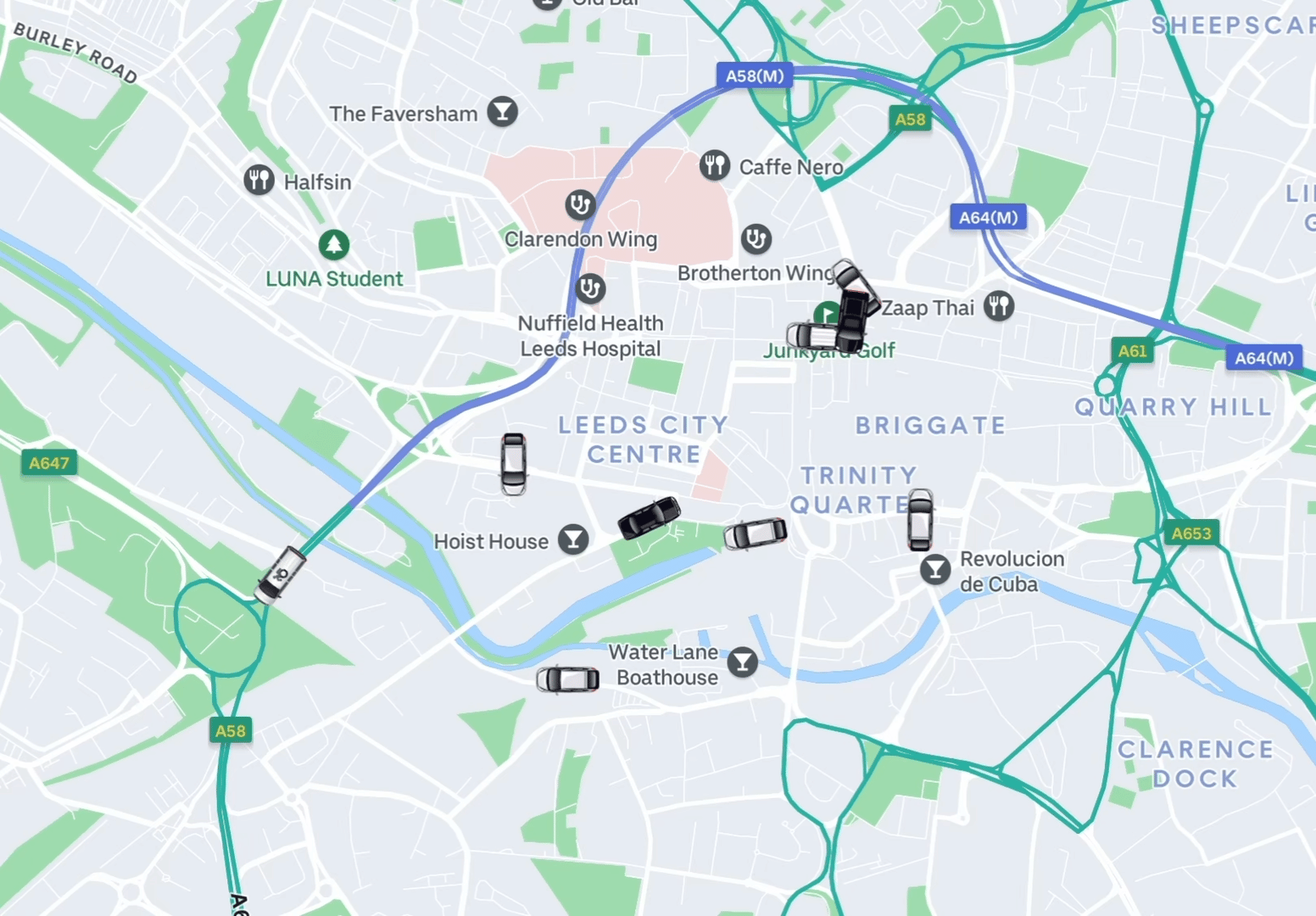
Task: Tap the LUNA Student park marker
Action: (x=334, y=245)
